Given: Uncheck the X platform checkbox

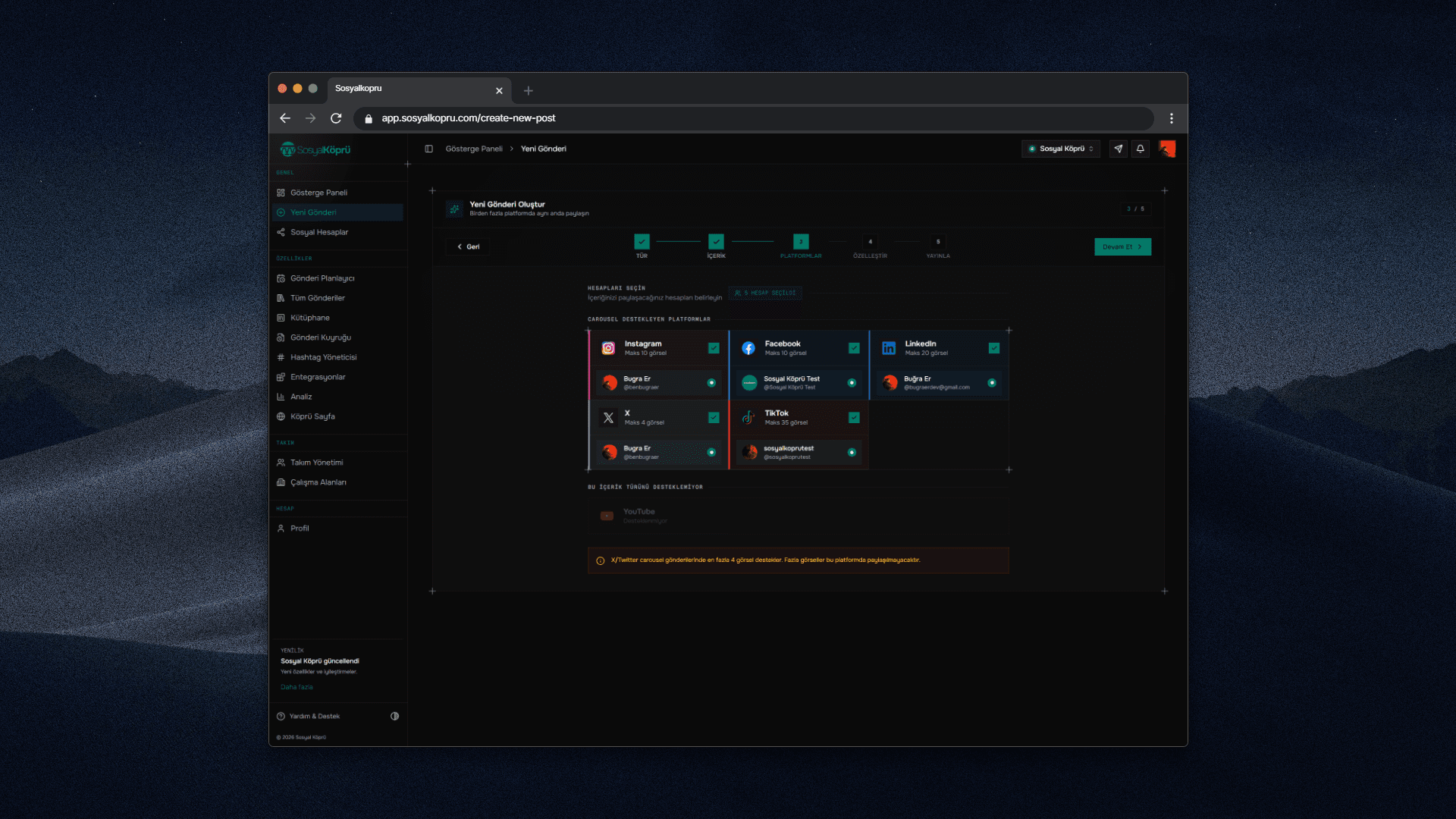Looking at the screenshot, I should coord(714,418).
